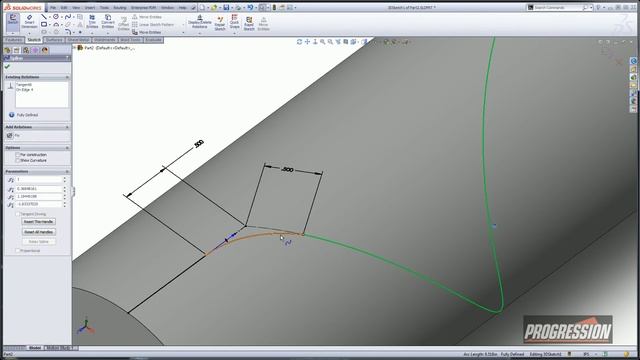The width and height of the screenshot is (640, 360).
Task: Switch to ConfigurationManager tab icon
Action: coord(26,50)
